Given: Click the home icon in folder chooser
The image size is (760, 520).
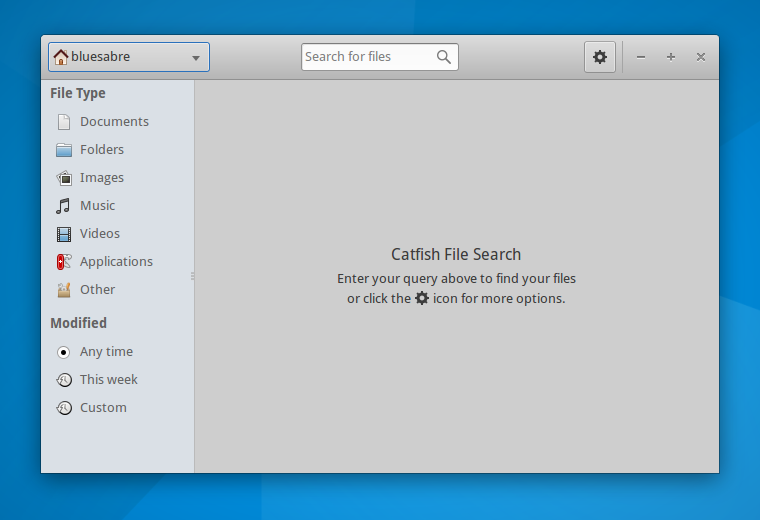Looking at the screenshot, I should 61,57.
